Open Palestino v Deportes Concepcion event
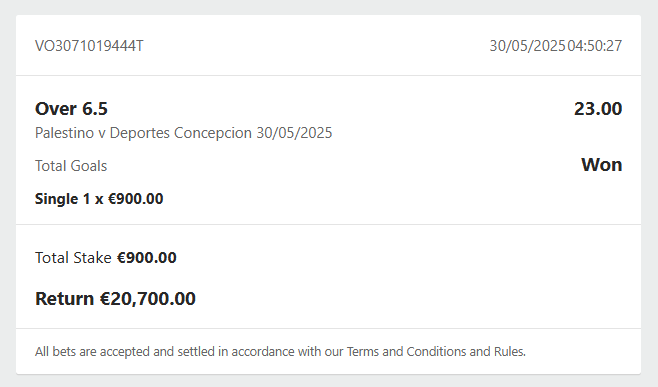This screenshot has height=387, width=658. click(x=183, y=133)
